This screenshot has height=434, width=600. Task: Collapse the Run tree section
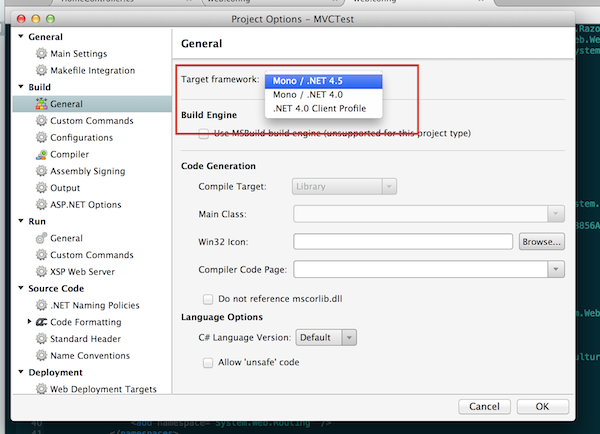tap(21, 221)
